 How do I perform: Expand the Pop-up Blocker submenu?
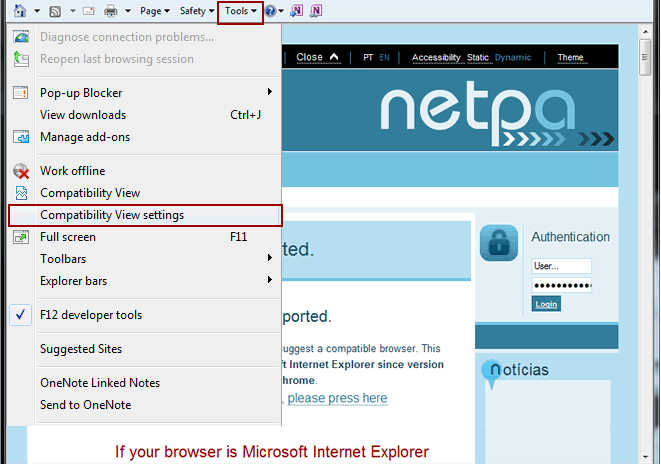tap(269, 92)
